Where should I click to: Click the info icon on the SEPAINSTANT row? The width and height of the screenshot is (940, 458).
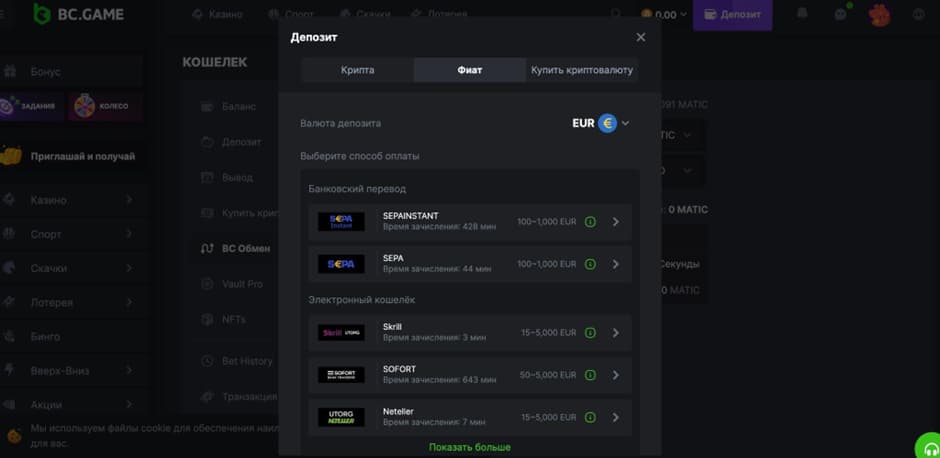click(x=590, y=222)
